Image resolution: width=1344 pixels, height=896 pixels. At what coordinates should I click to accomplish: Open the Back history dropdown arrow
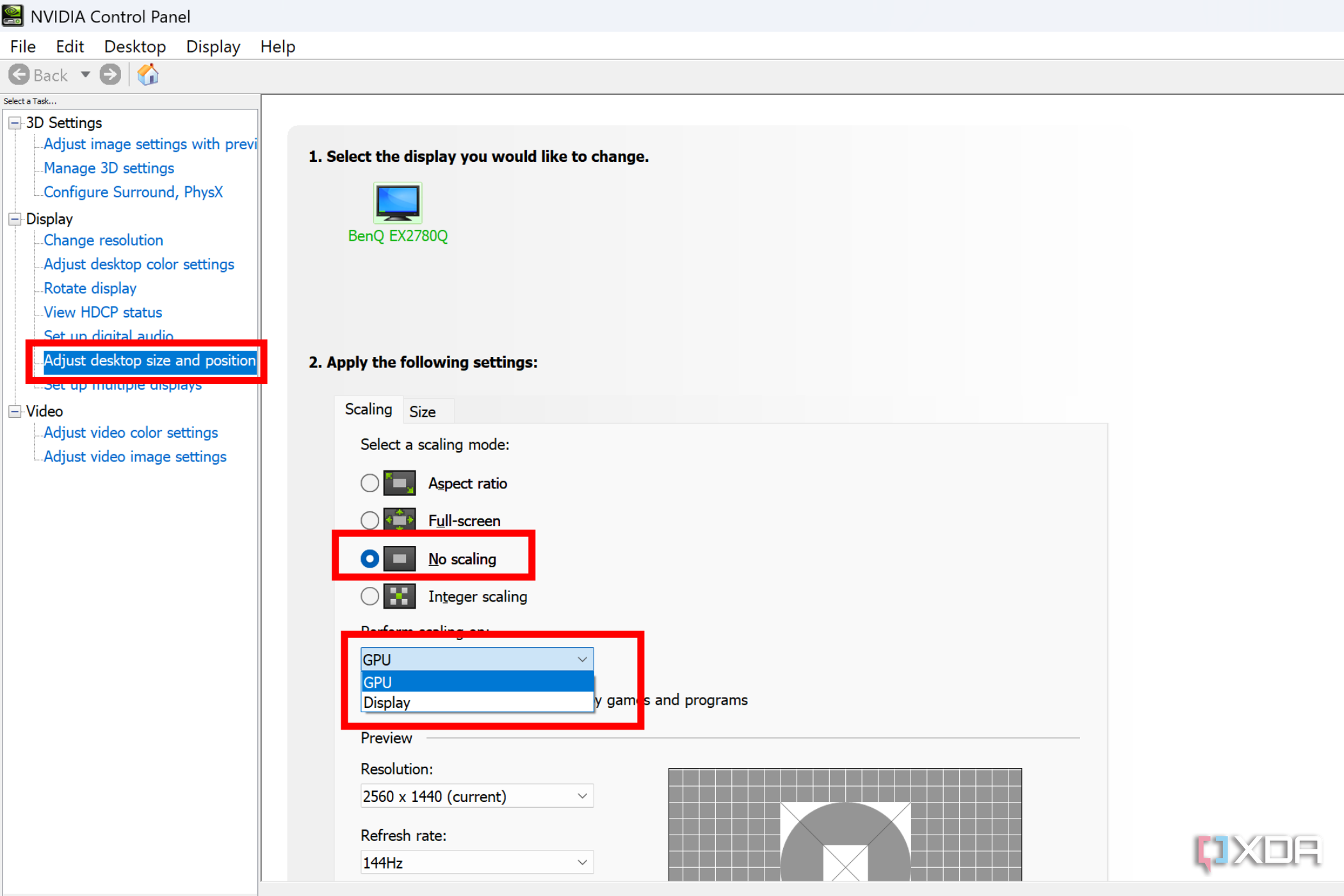(85, 75)
